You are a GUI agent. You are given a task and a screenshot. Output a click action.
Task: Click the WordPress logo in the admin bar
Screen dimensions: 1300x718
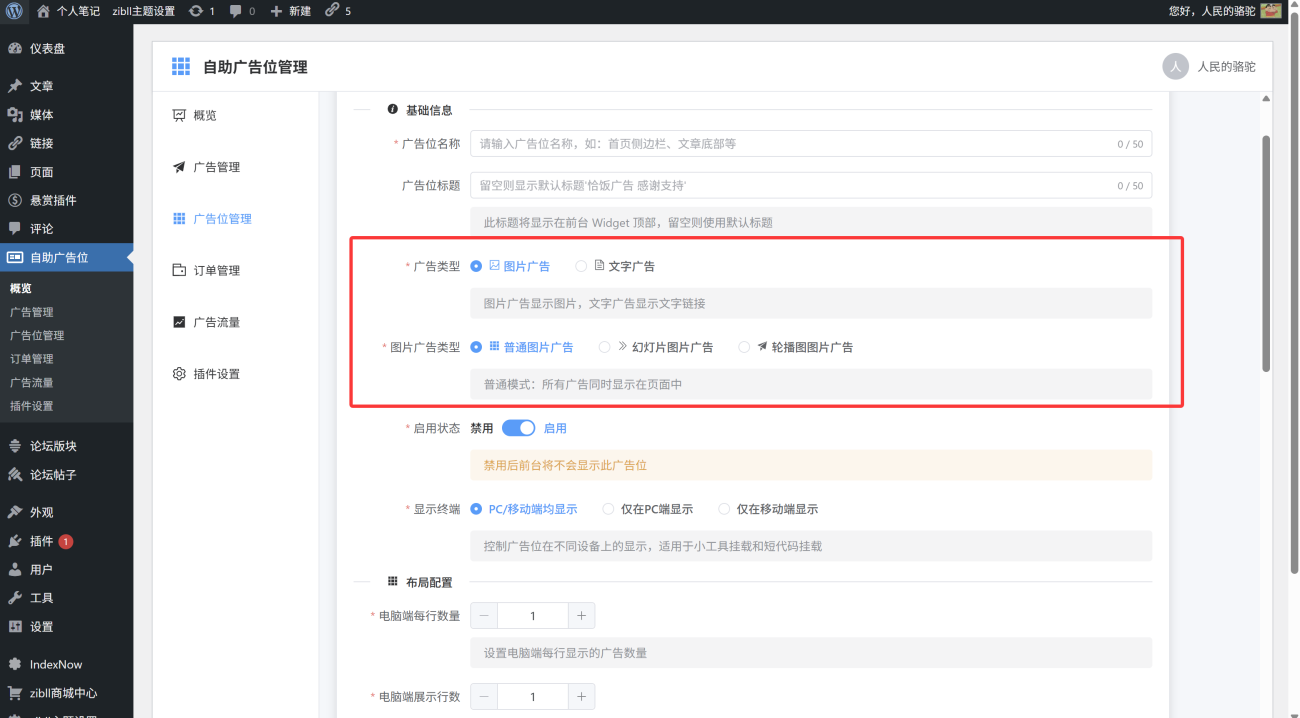click(x=14, y=11)
